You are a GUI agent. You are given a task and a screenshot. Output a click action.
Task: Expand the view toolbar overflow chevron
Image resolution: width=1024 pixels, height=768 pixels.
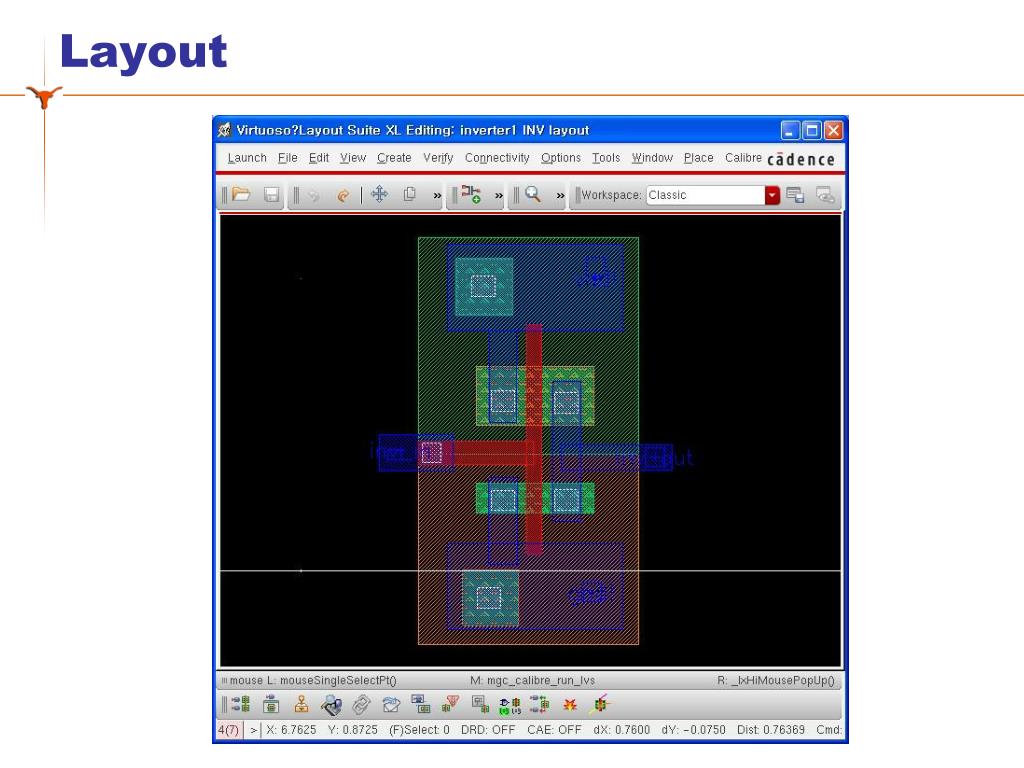[560, 195]
